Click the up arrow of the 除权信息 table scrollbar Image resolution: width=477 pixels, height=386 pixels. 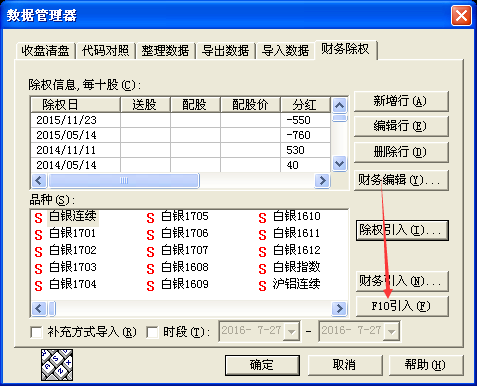tap(340, 106)
